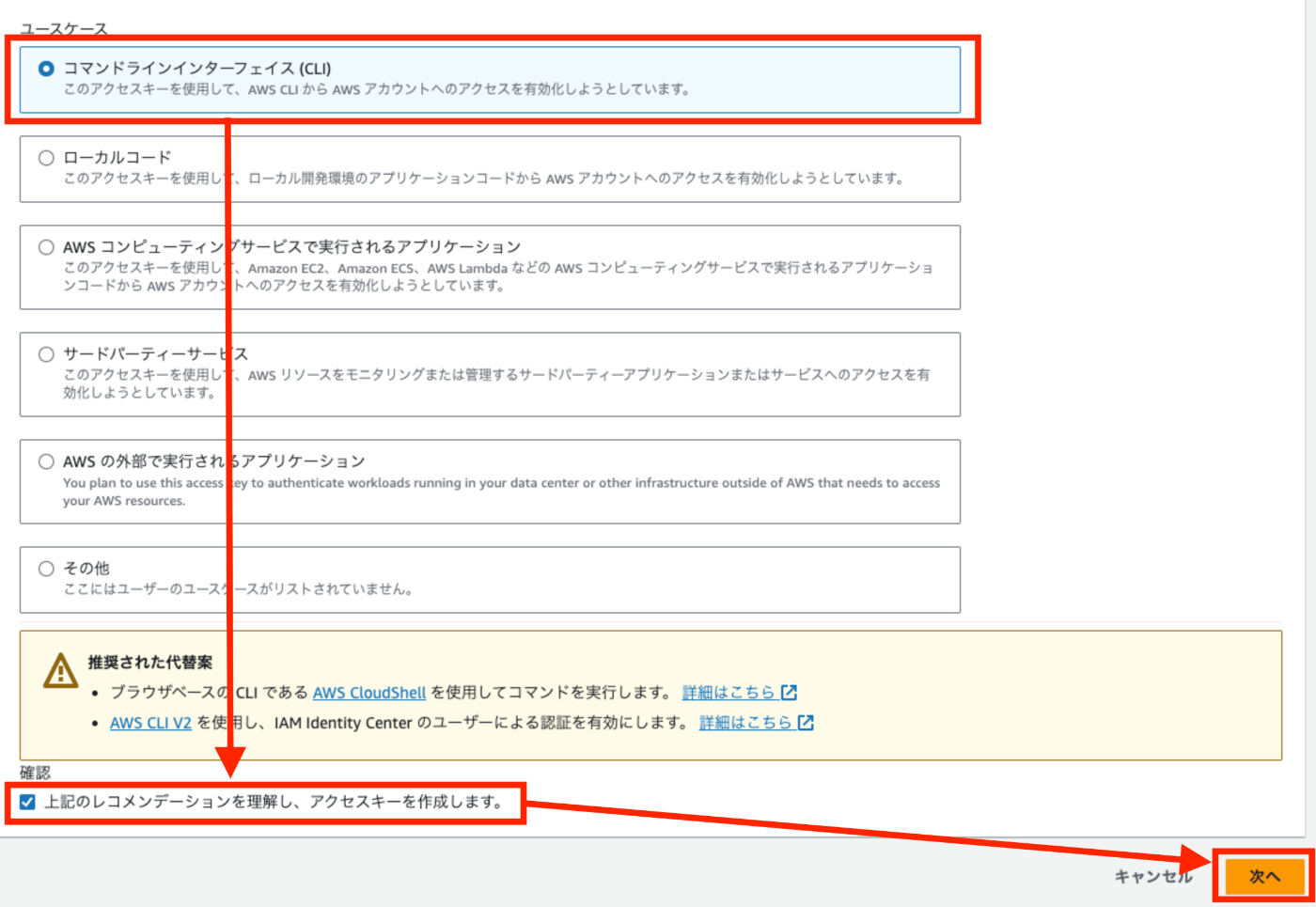1316x907 pixels.
Task: Click the warning triangle icon beside 推奨された代替案
Action: pyautogui.click(x=61, y=671)
